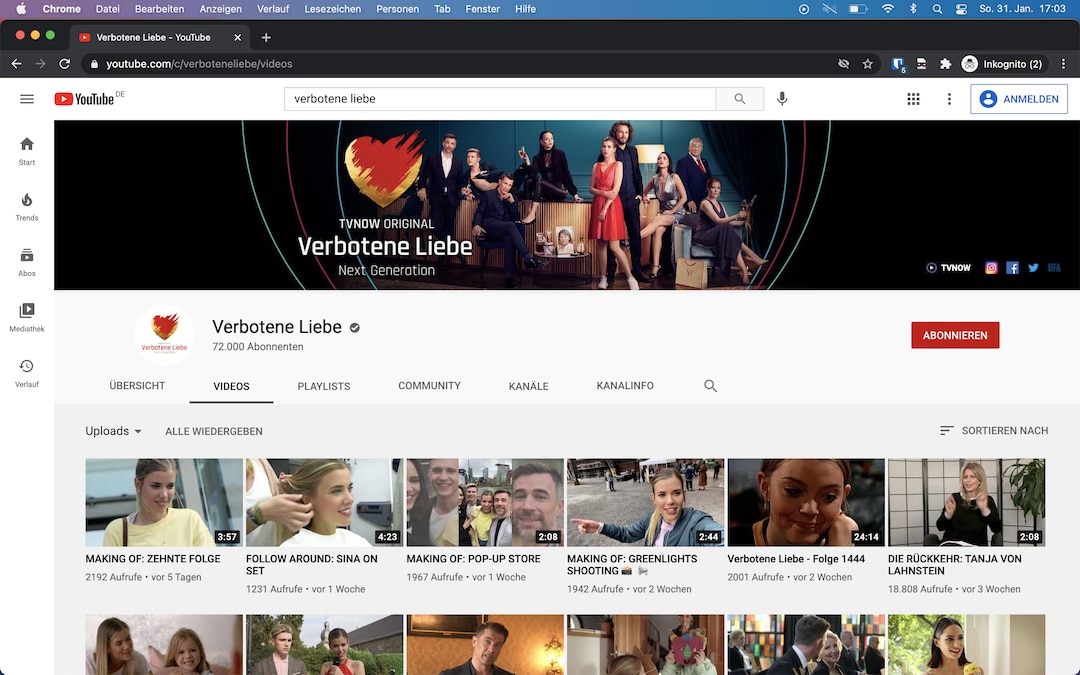1080x675 pixels.
Task: Click ALLE WIEDERGEBEN to play all uploads
Action: pos(214,431)
